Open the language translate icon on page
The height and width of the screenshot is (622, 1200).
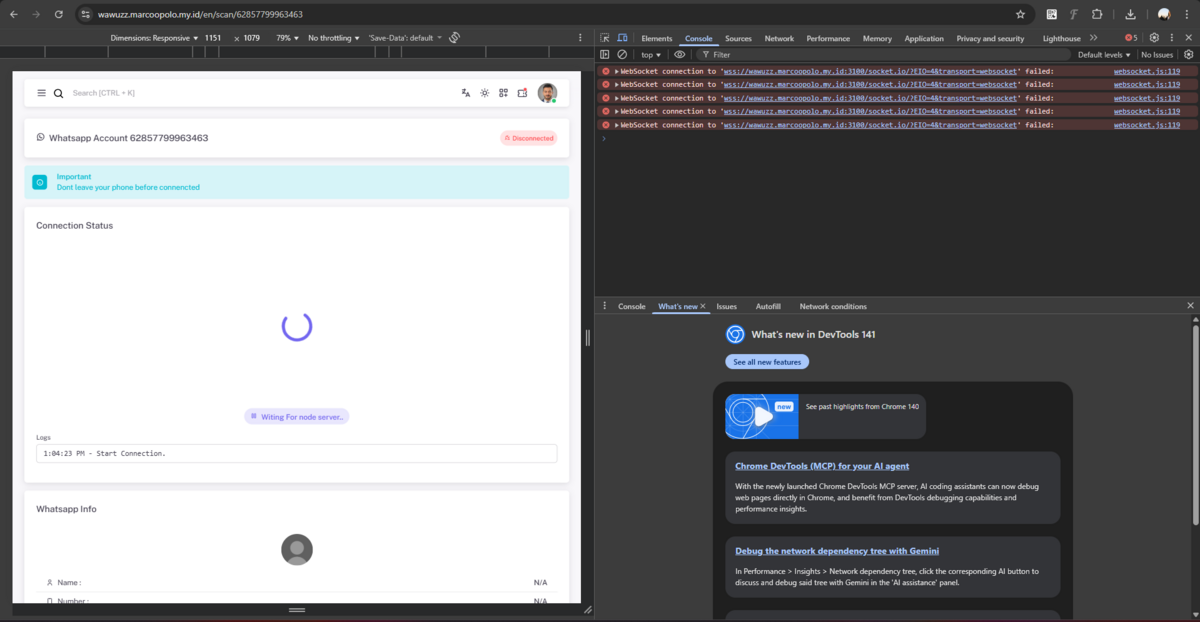(466, 93)
